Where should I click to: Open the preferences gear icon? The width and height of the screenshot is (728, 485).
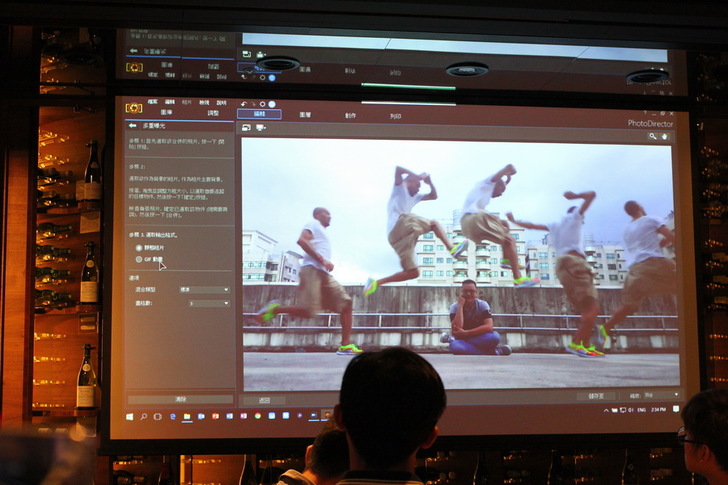coord(262,104)
